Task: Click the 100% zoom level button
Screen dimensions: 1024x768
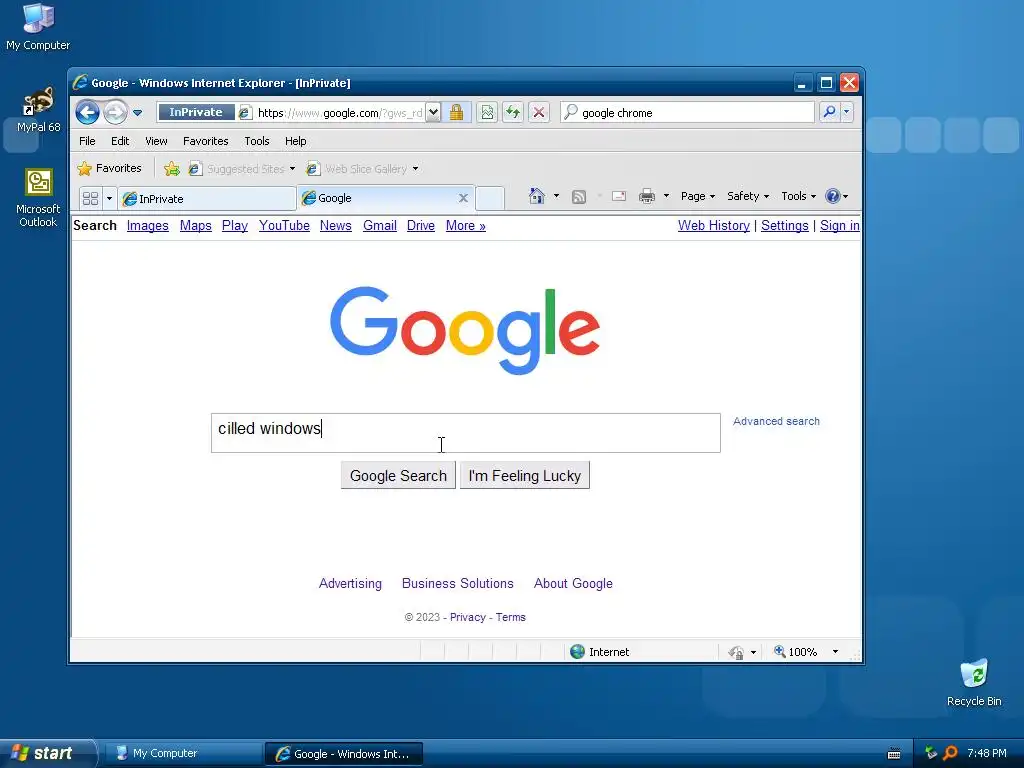Action: pos(795,652)
